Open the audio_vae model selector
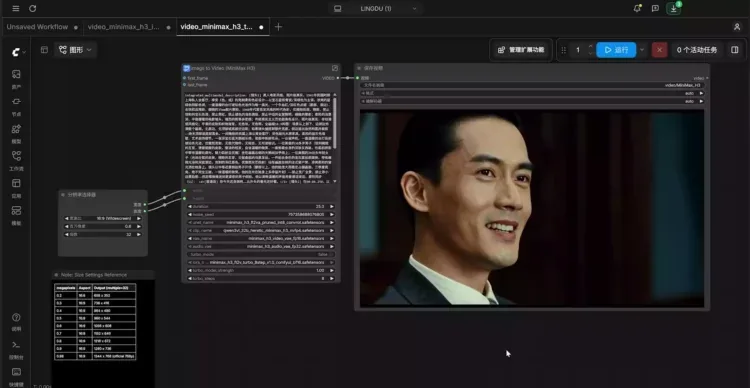This screenshot has height=388, width=750. click(261, 246)
